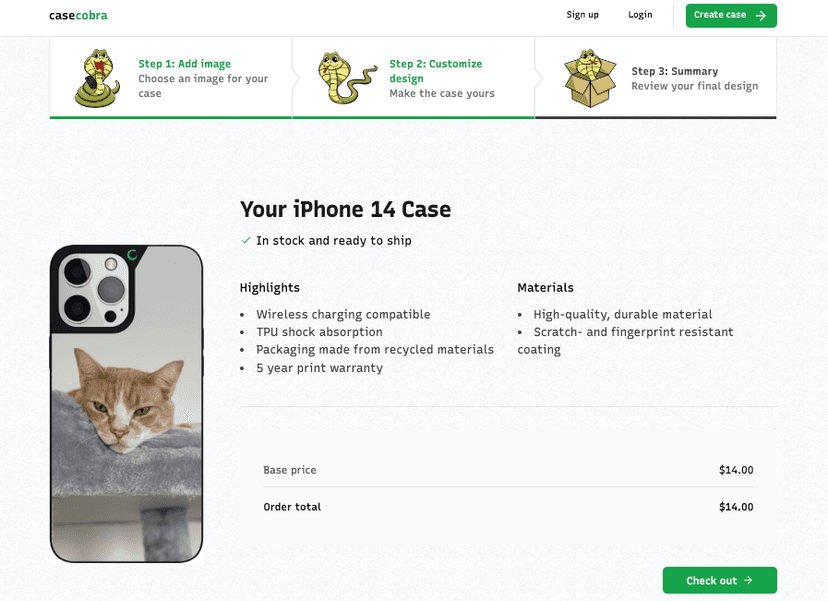Click the Your iPhone 14 Case heading
Screen dimensions: 828x601
345,209
